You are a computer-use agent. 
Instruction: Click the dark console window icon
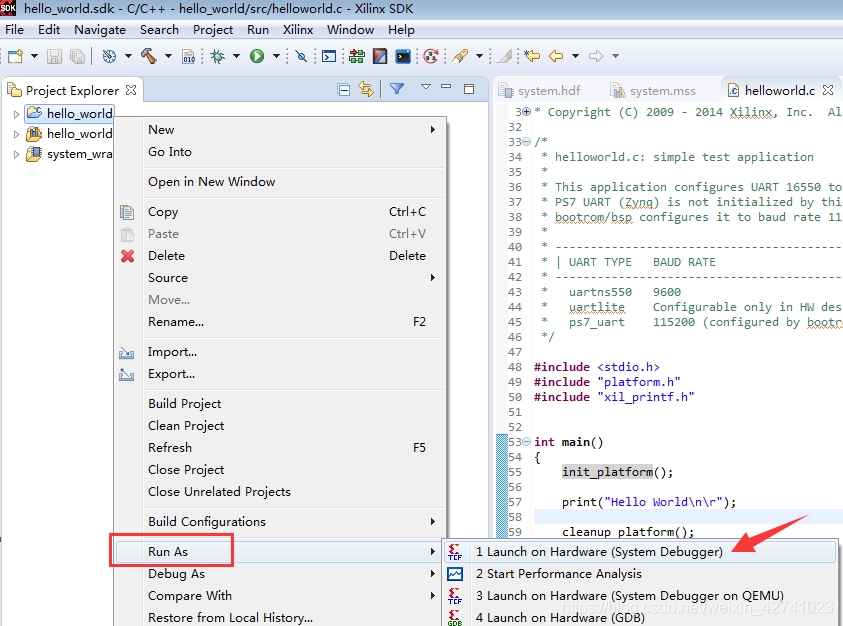click(x=403, y=56)
